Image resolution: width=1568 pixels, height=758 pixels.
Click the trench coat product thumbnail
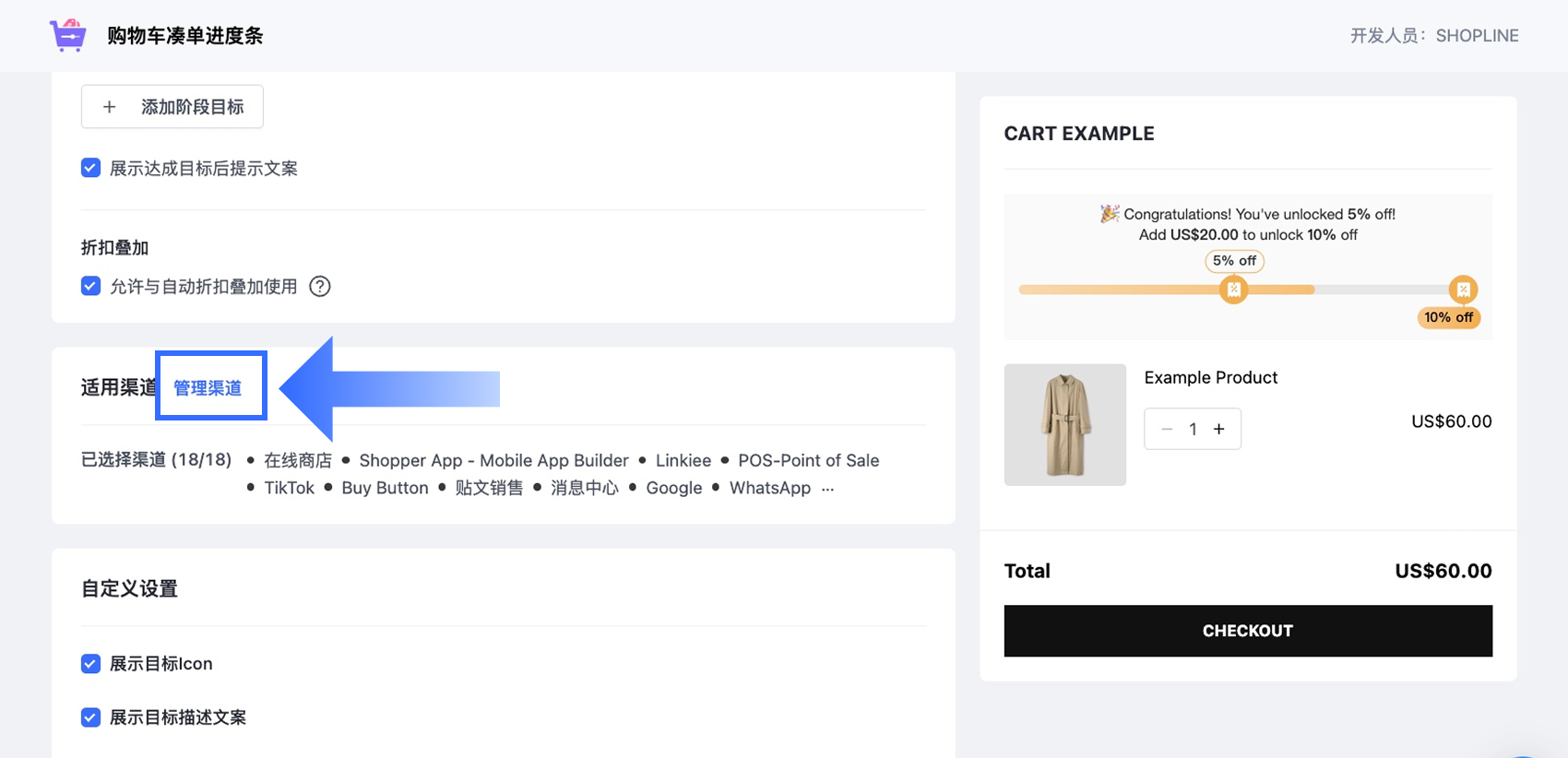(1065, 425)
